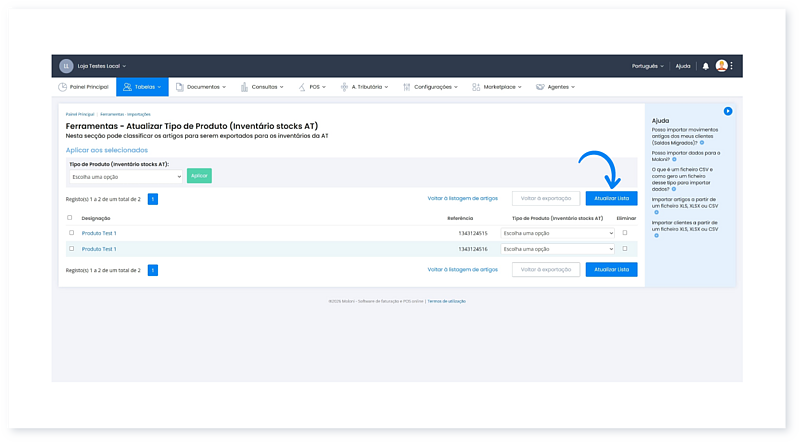This screenshot has width=800, height=443.
Task: Open Tipo de Produto dropdown under Aplicar aos selecionados
Action: 126,177
